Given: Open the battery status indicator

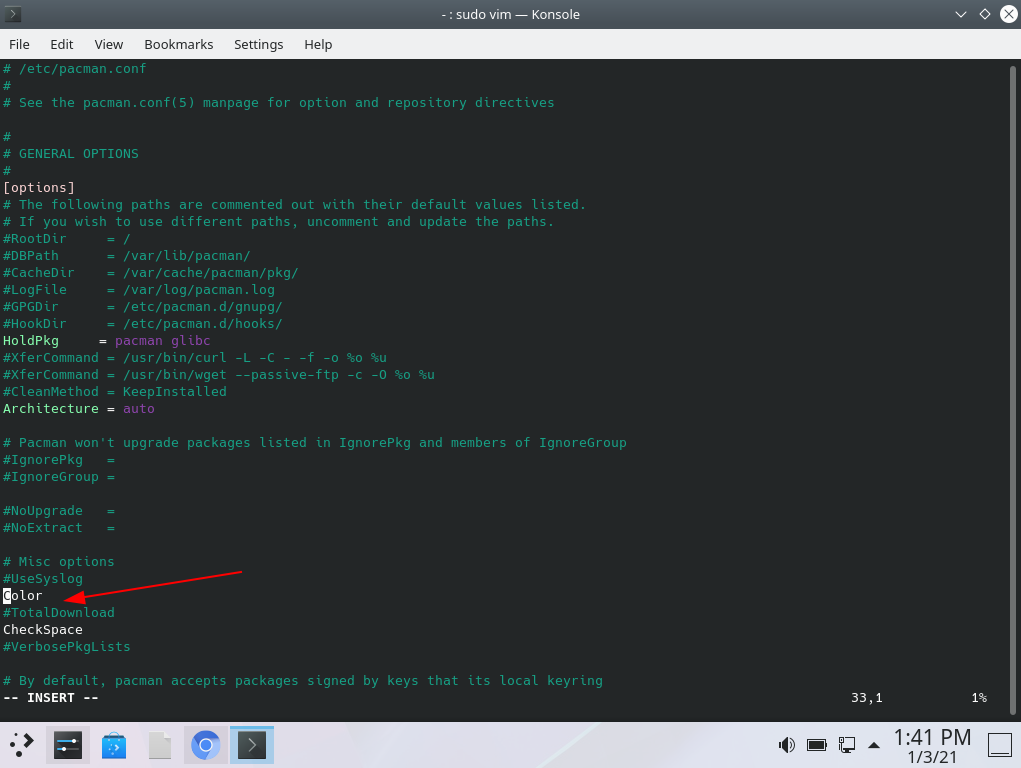Looking at the screenshot, I should click(x=816, y=745).
